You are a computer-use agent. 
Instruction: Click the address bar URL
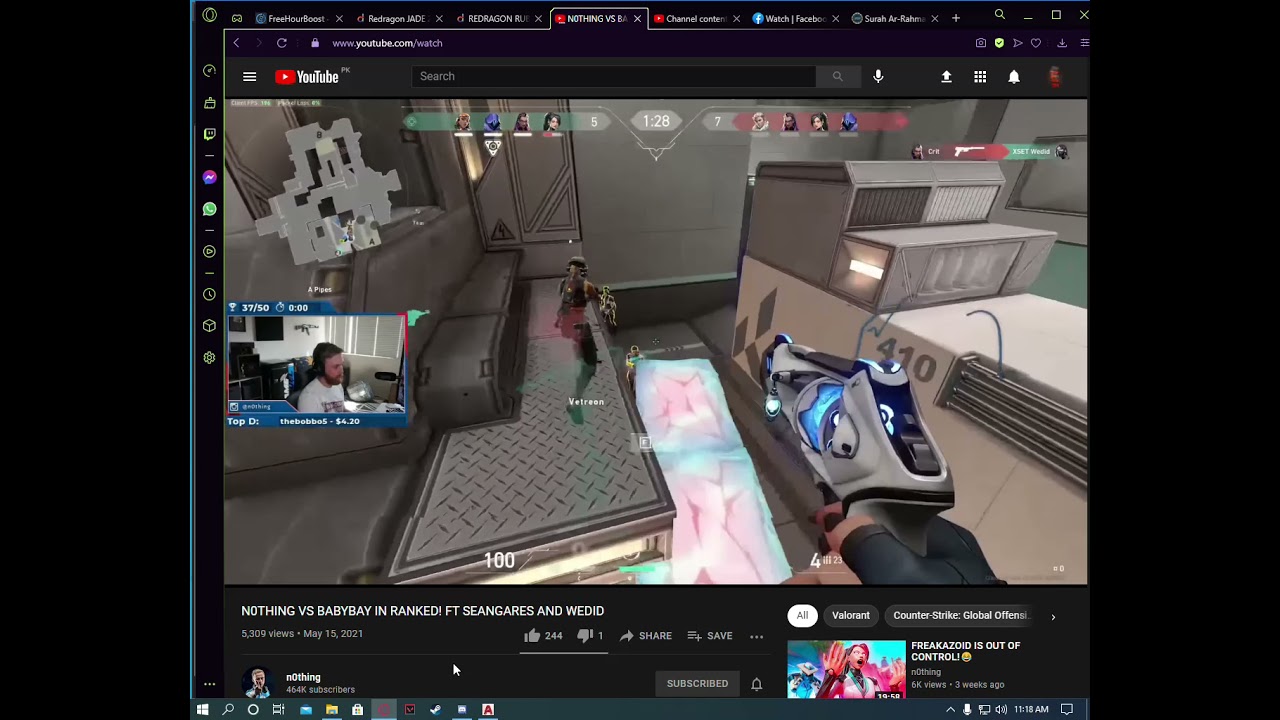point(387,43)
